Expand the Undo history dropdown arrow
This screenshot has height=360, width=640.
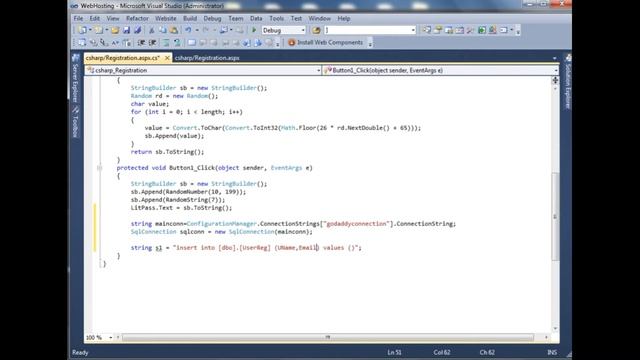click(197, 30)
